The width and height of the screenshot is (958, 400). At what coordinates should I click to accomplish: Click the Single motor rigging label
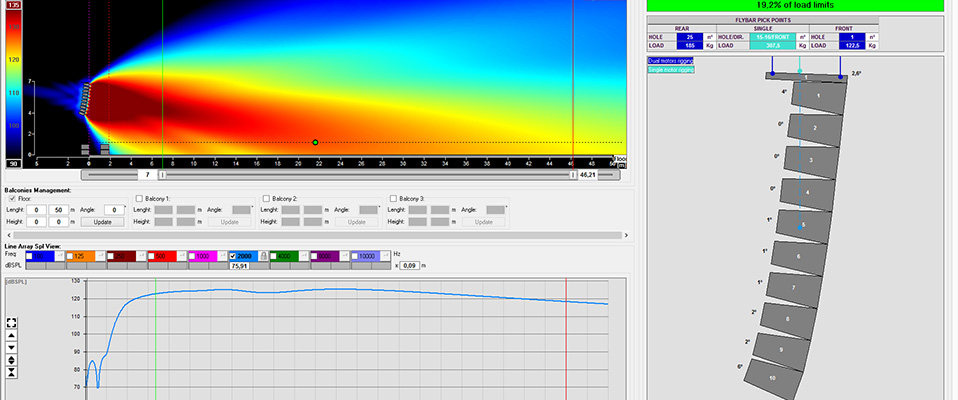pyautogui.click(x=671, y=70)
